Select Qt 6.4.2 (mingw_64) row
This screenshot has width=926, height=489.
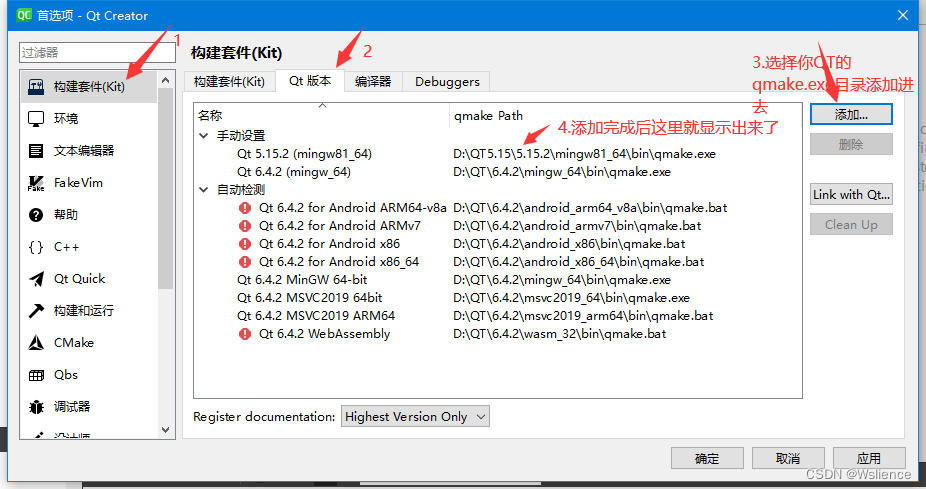click(497, 172)
